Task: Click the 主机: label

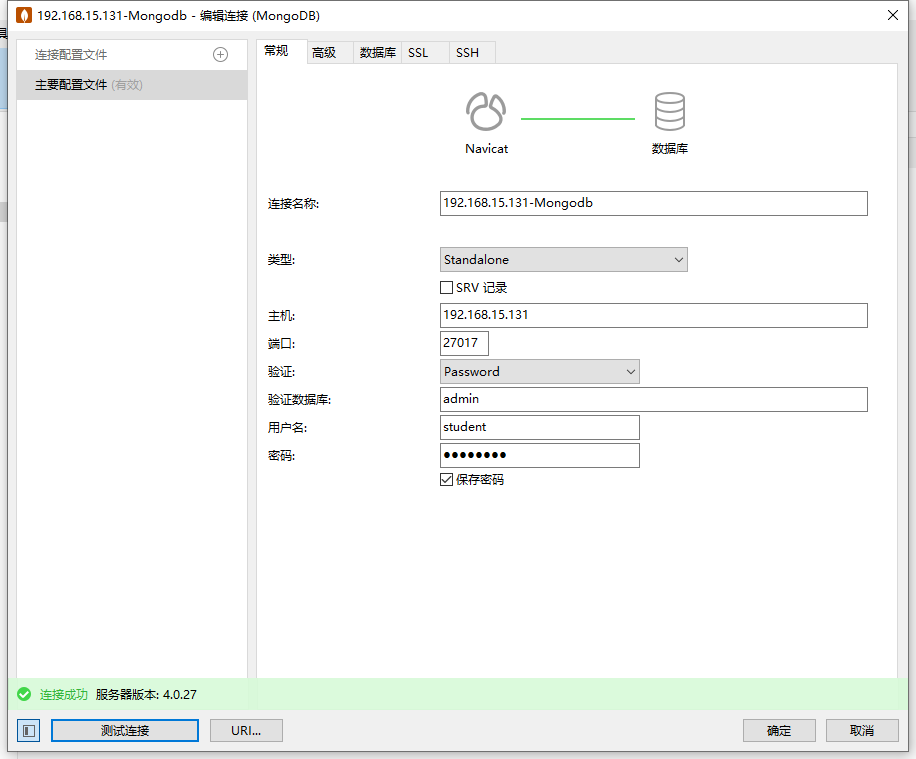Action: (282, 316)
